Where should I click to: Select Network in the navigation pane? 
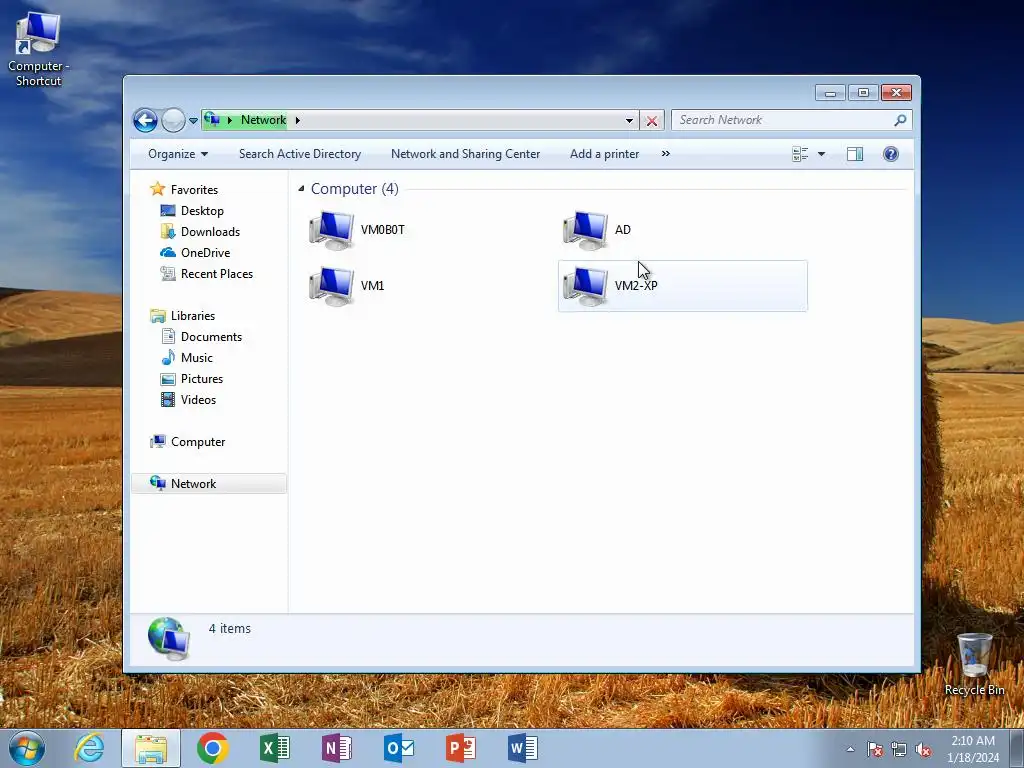(208, 484)
